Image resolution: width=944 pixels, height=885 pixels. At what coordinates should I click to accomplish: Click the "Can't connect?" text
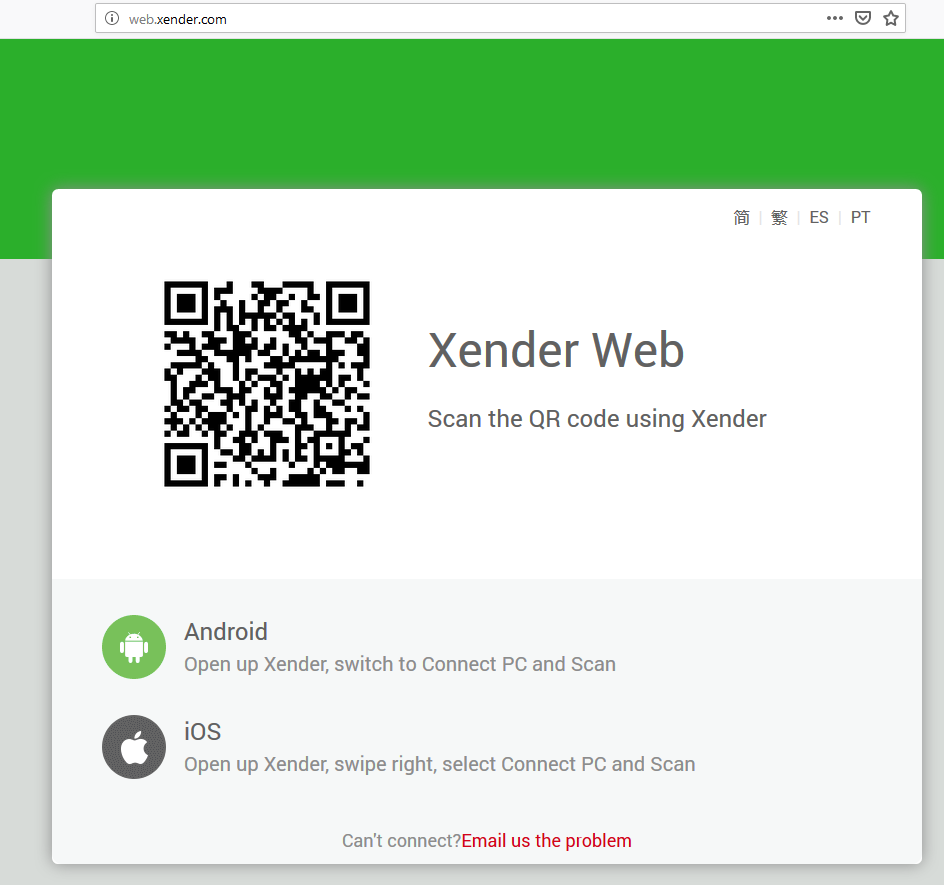pos(399,840)
